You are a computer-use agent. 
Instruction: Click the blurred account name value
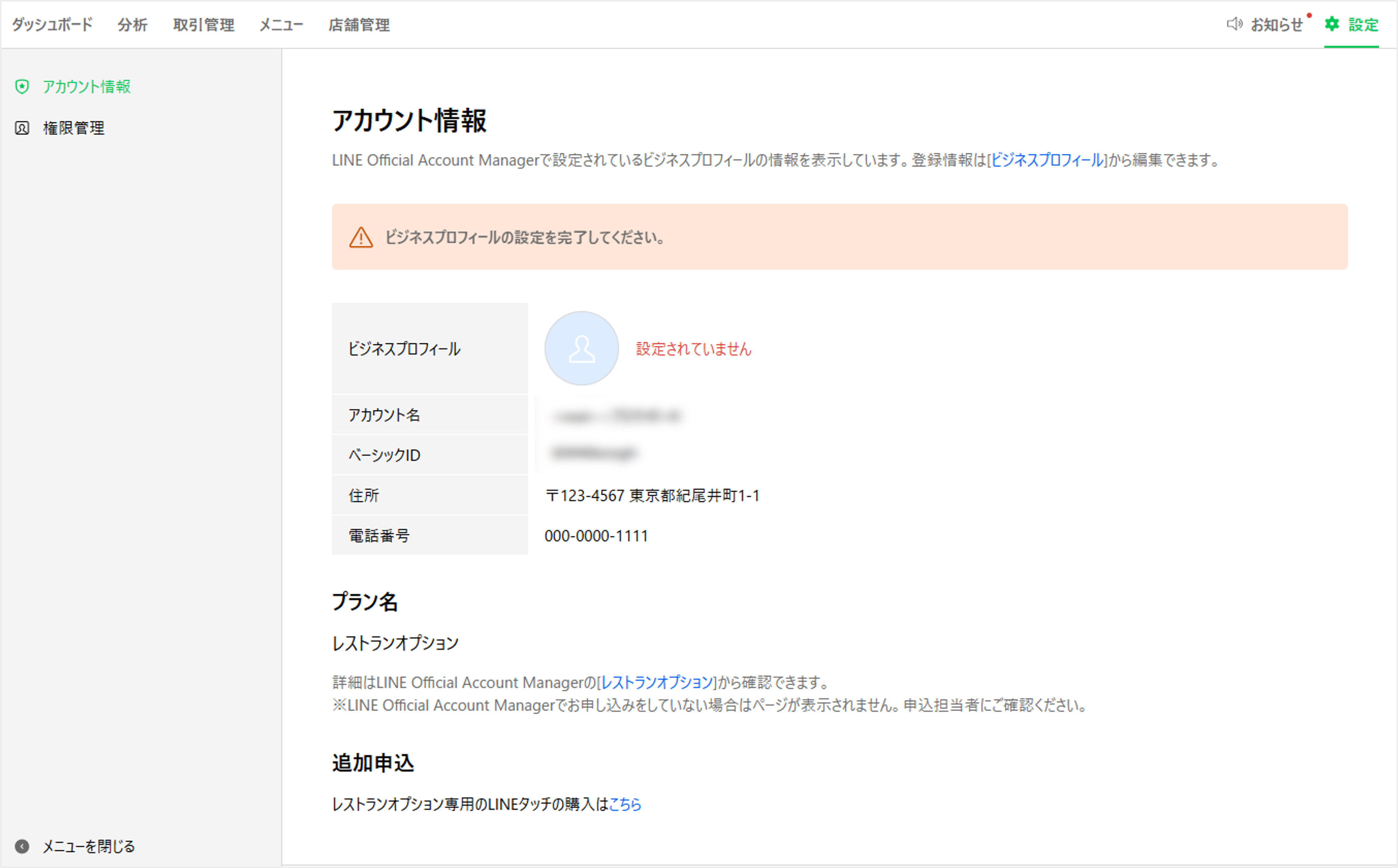[x=617, y=416]
